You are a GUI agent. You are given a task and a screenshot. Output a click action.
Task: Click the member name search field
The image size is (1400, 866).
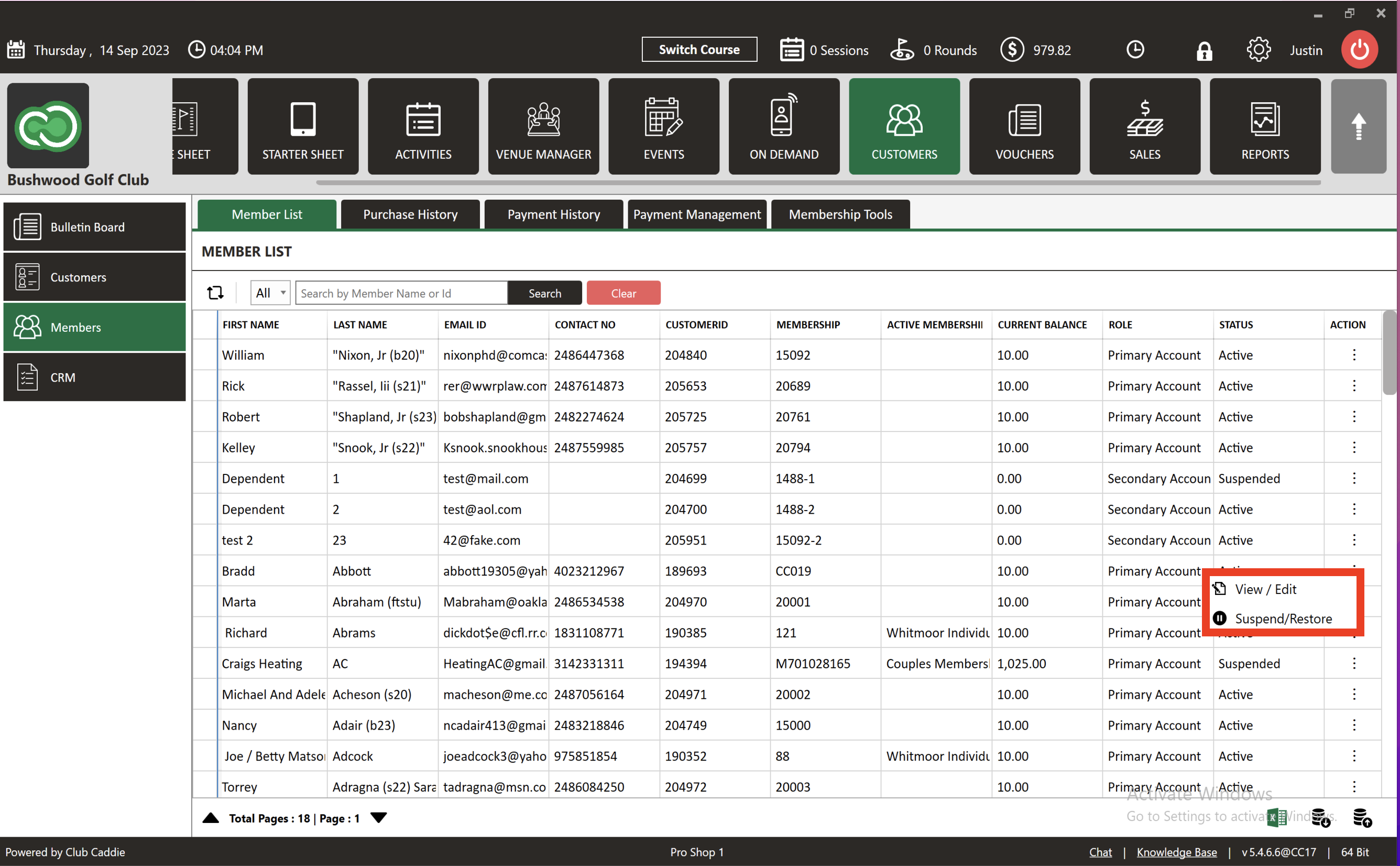[401, 293]
